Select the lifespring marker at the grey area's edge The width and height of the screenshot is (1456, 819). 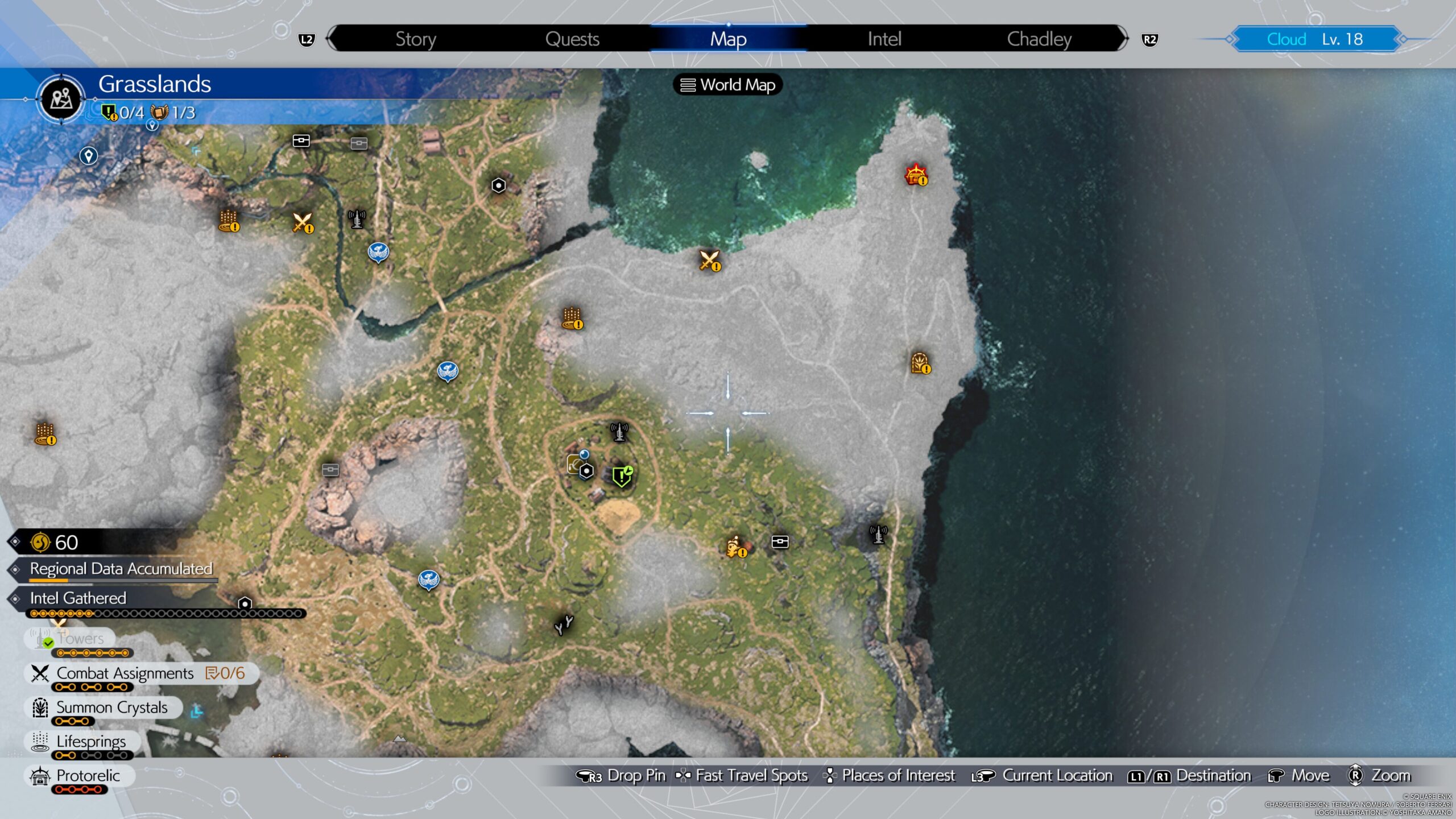[572, 318]
